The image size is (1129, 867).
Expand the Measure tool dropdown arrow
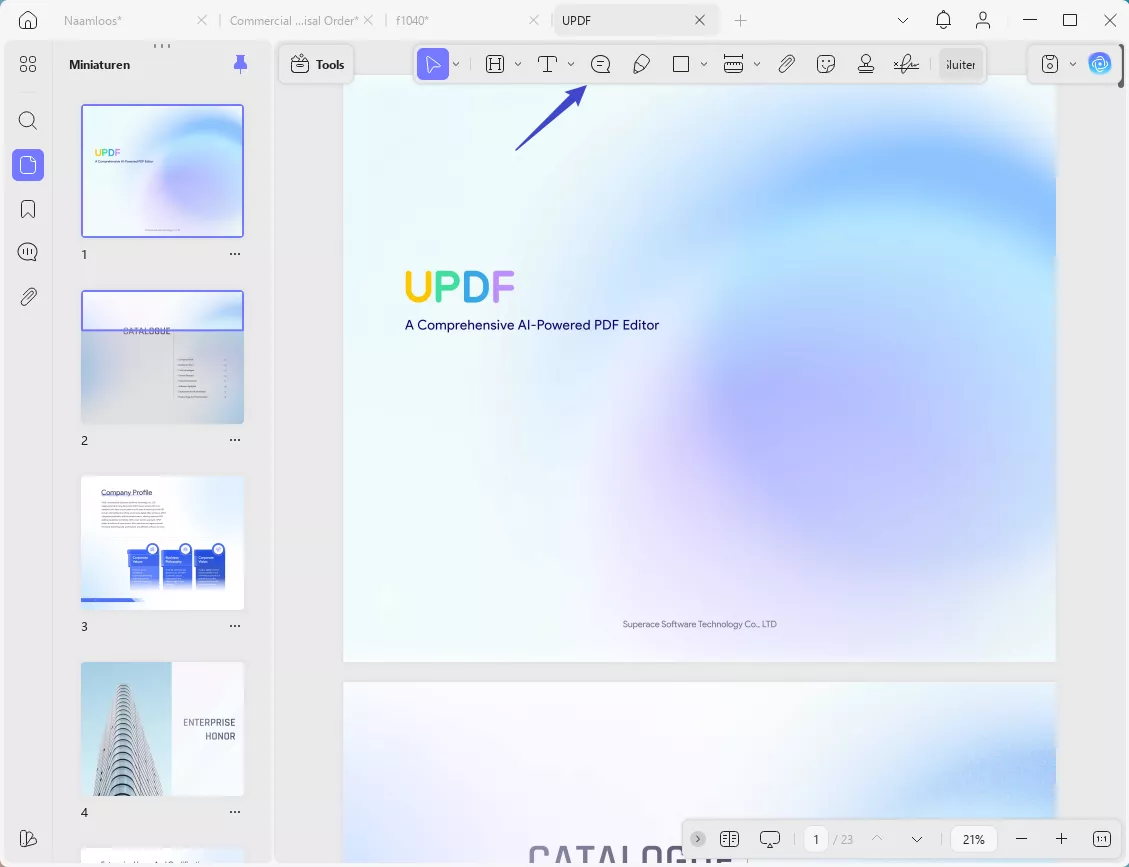[757, 64]
